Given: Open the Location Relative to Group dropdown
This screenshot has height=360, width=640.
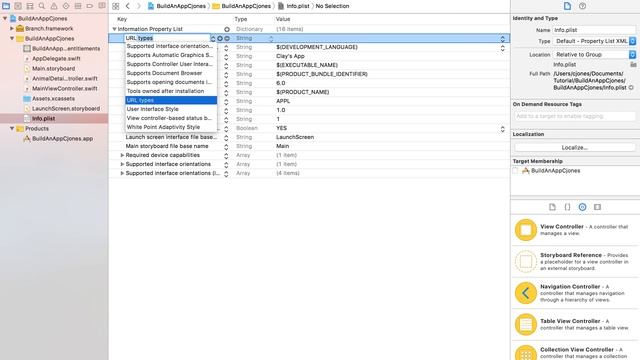Looking at the screenshot, I should click(x=594, y=54).
